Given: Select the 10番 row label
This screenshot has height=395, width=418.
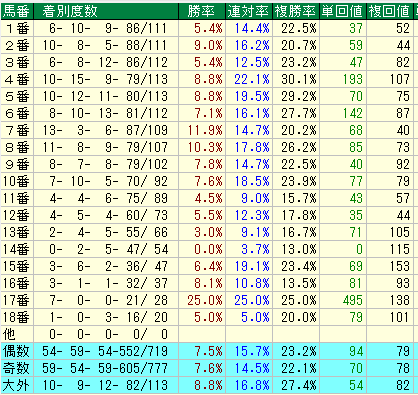Looking at the screenshot, I should pyautogui.click(x=17, y=181).
